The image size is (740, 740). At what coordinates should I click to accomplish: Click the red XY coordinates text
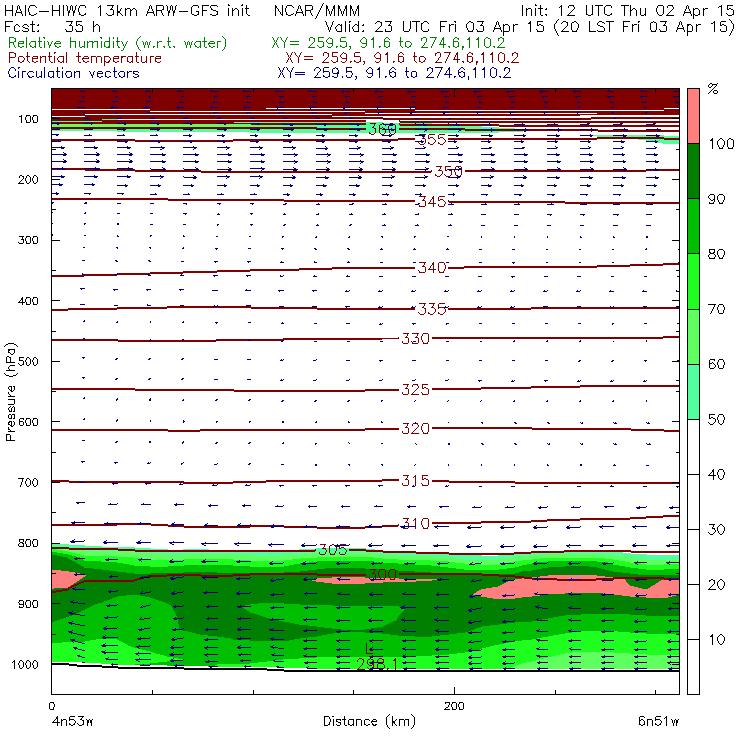pos(402,58)
